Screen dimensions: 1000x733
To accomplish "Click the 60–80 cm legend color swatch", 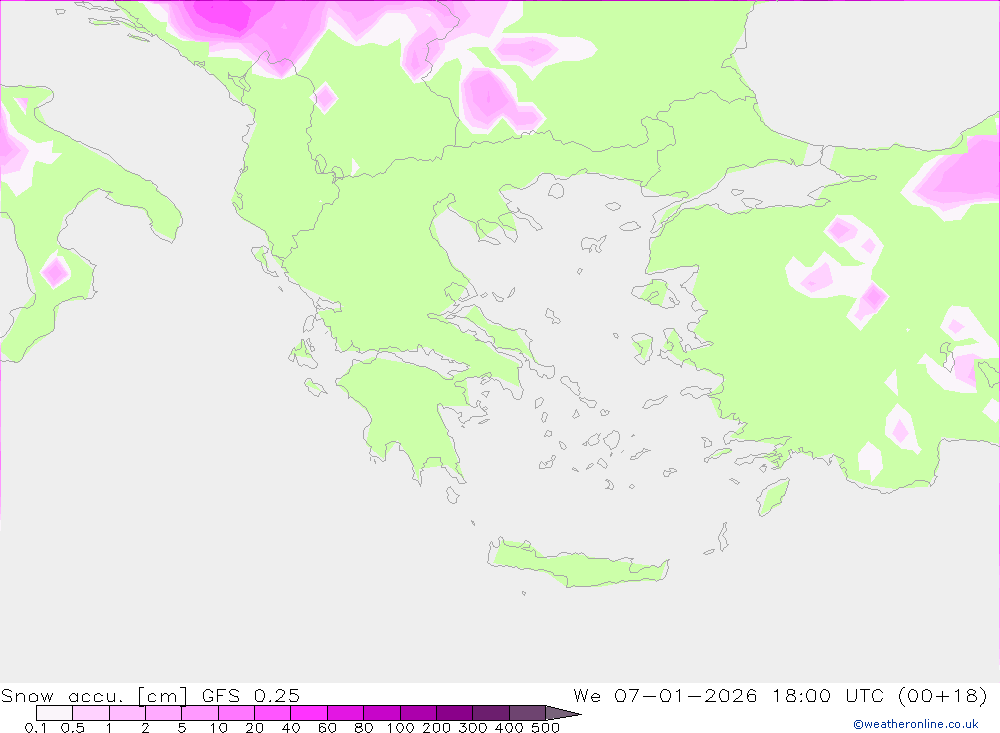I will pos(346,713).
